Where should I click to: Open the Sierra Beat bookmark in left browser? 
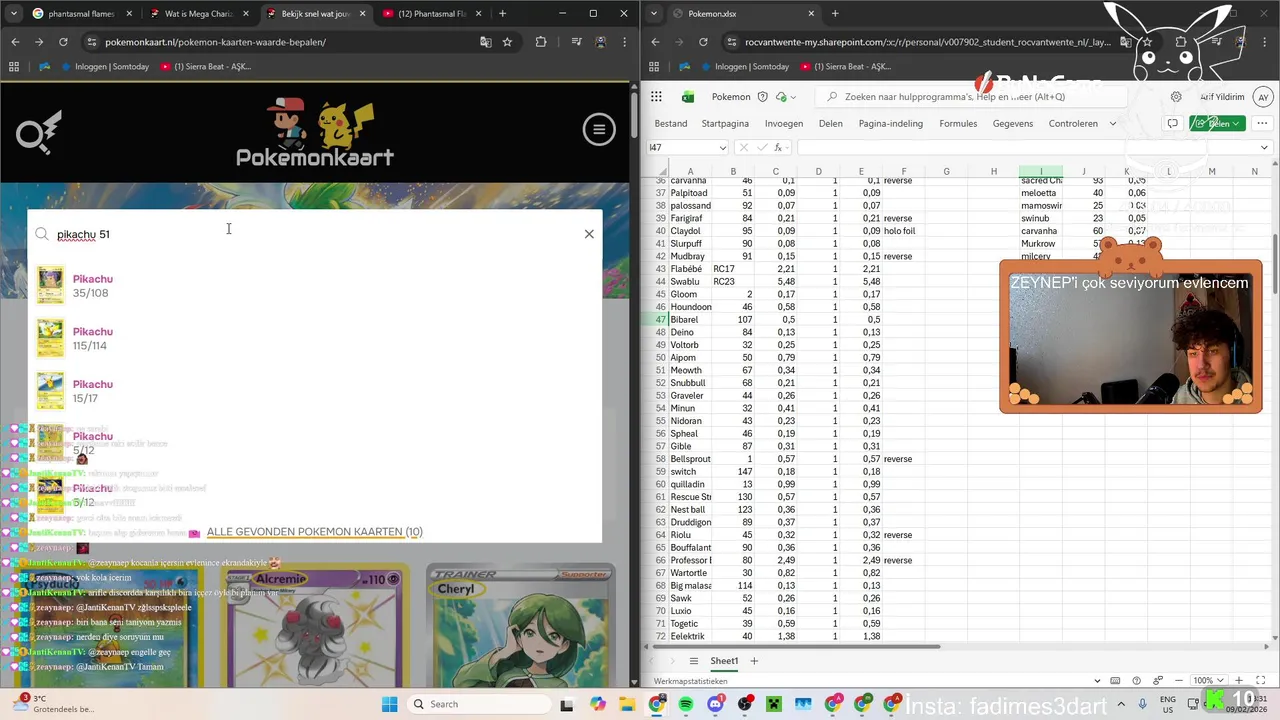click(x=204, y=67)
